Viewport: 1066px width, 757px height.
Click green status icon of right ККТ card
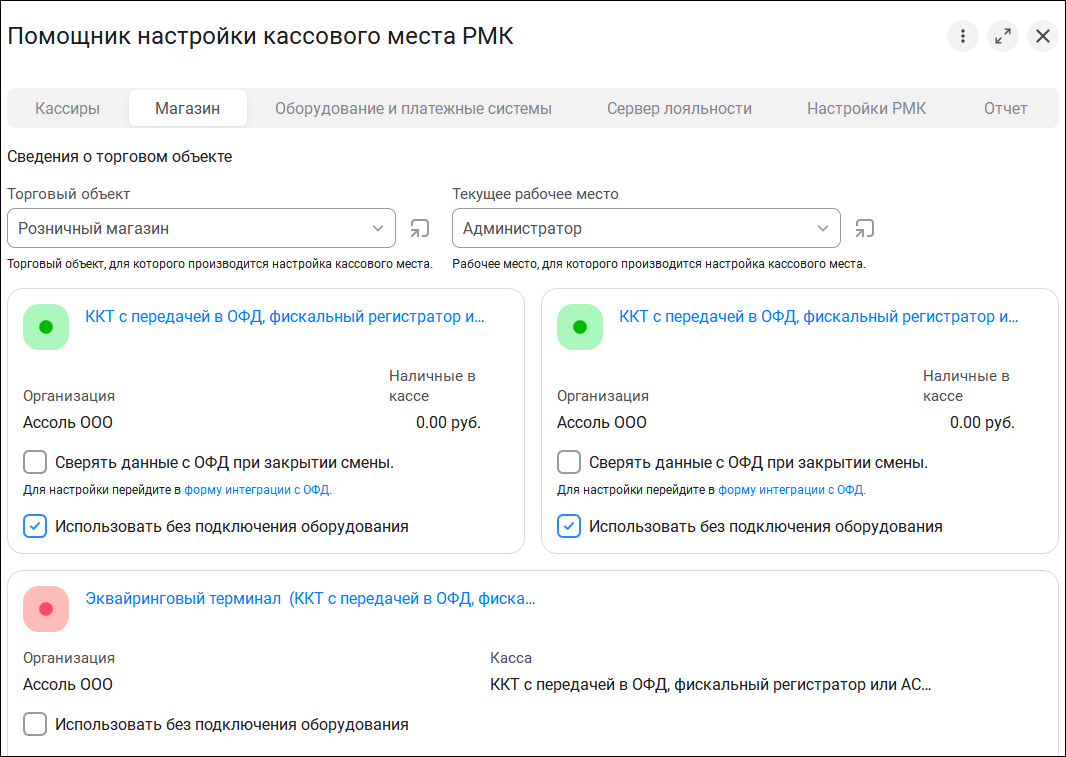(580, 327)
